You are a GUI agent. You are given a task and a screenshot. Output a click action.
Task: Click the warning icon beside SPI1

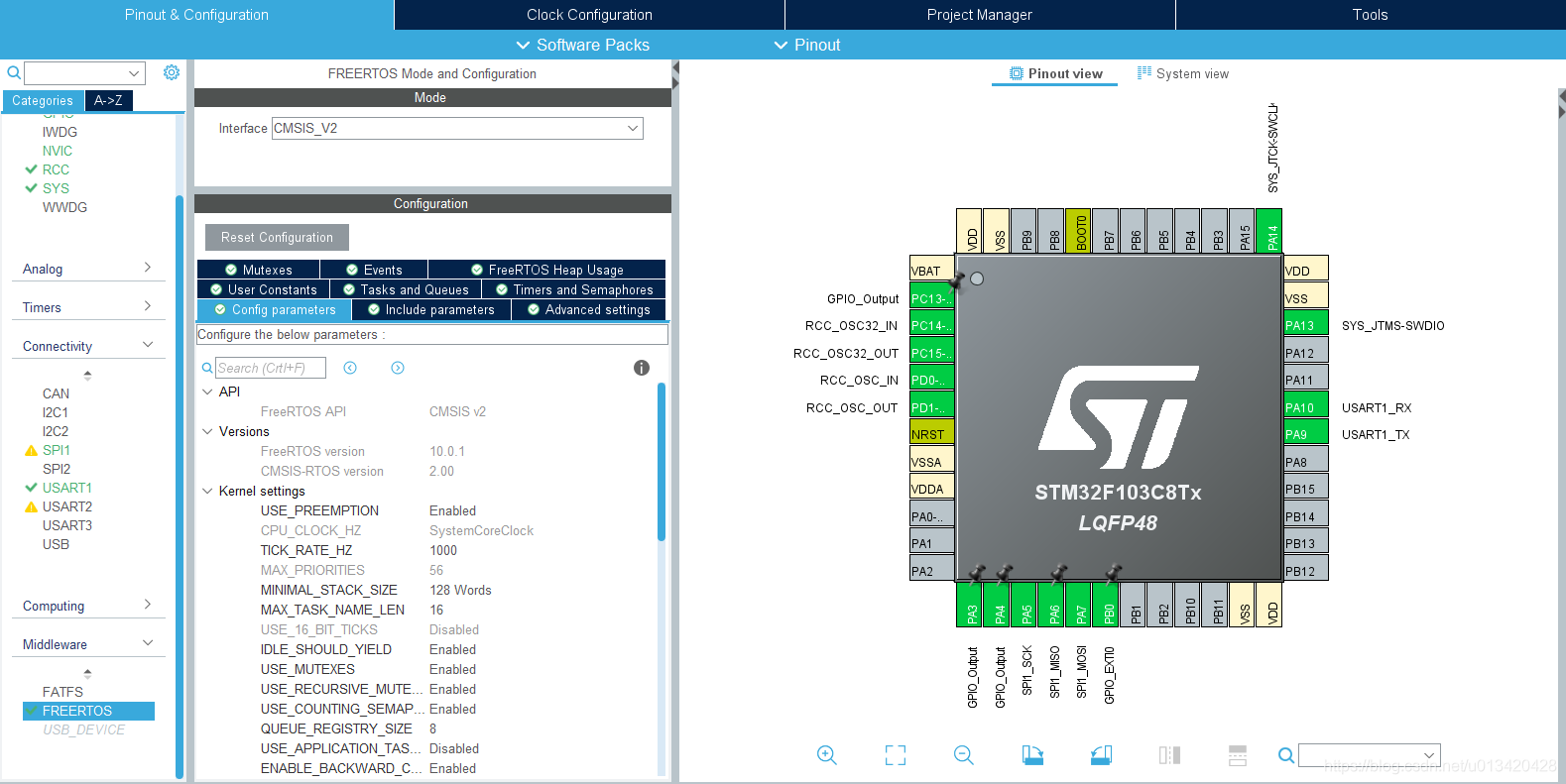31,450
